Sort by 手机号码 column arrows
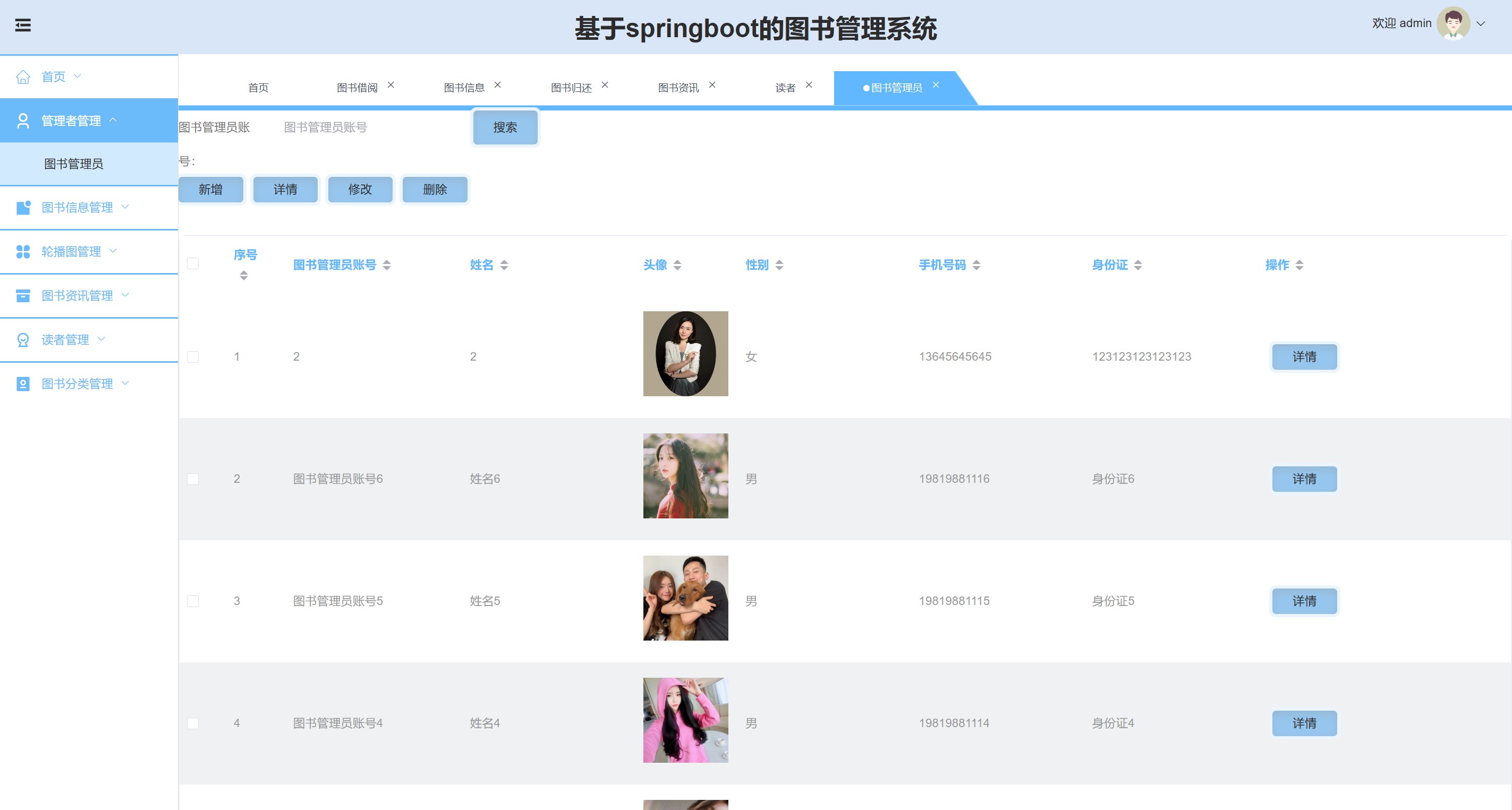 (x=976, y=265)
